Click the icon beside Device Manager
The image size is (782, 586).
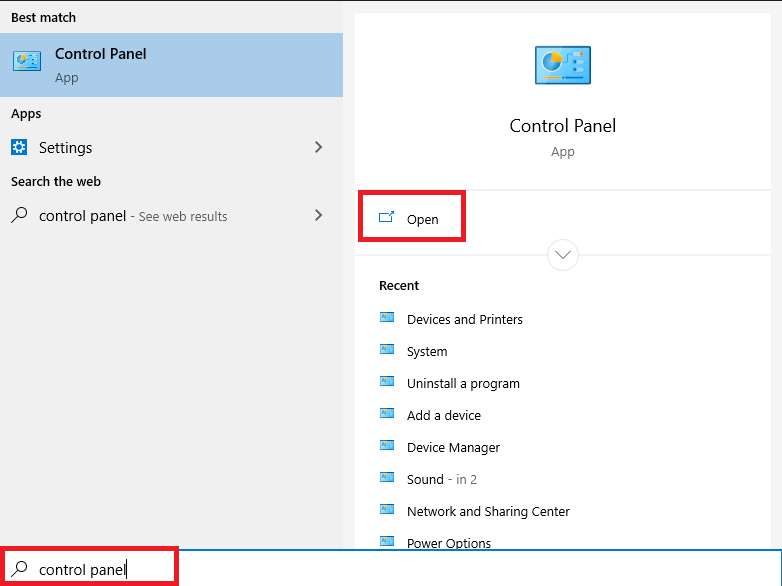click(x=387, y=445)
